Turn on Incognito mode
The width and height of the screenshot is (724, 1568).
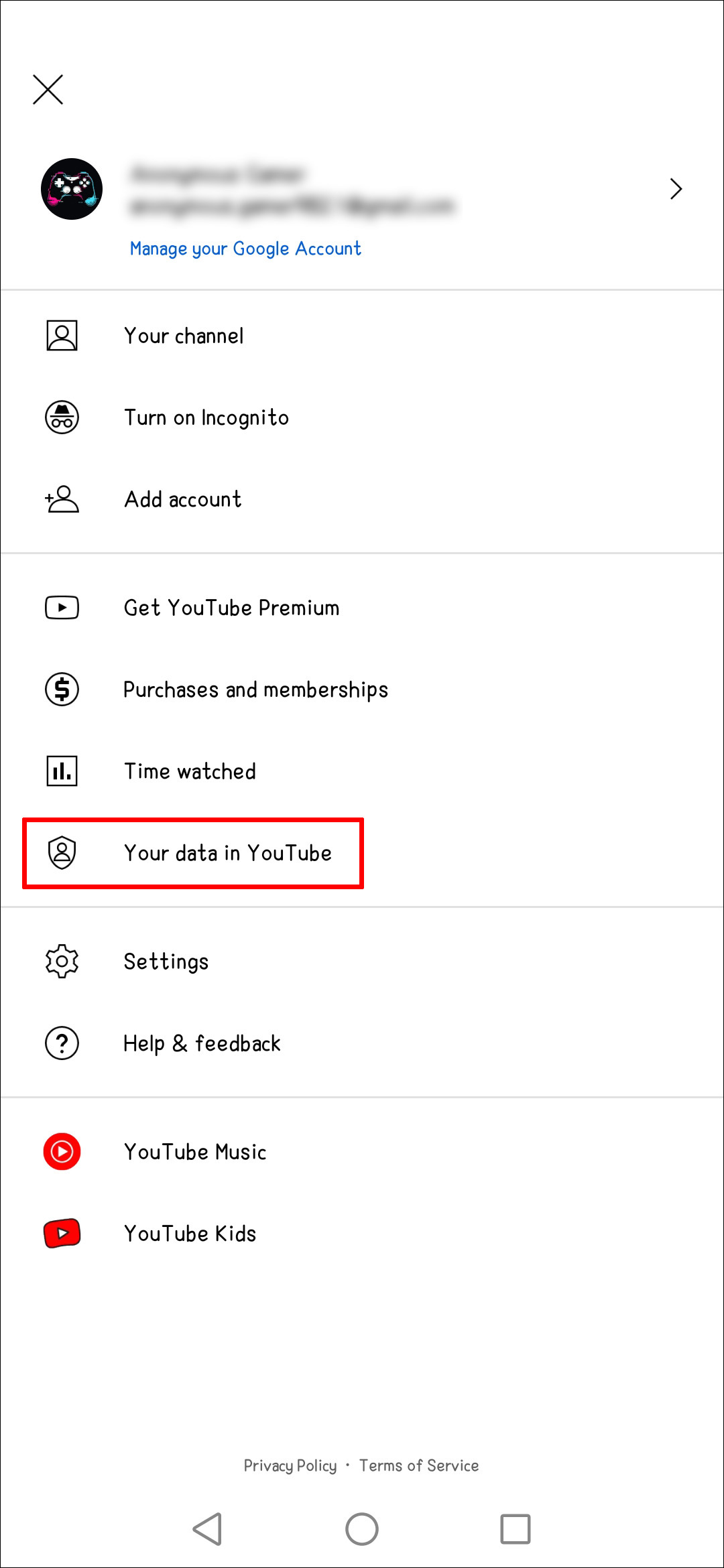[x=362, y=417]
